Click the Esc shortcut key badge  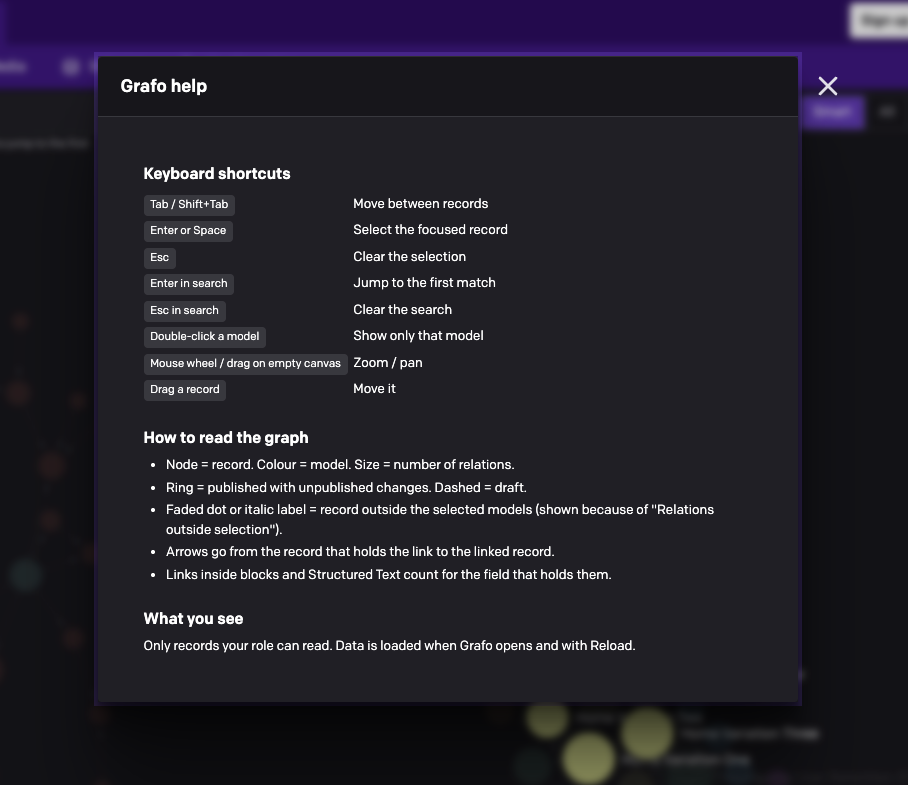[x=160, y=258]
